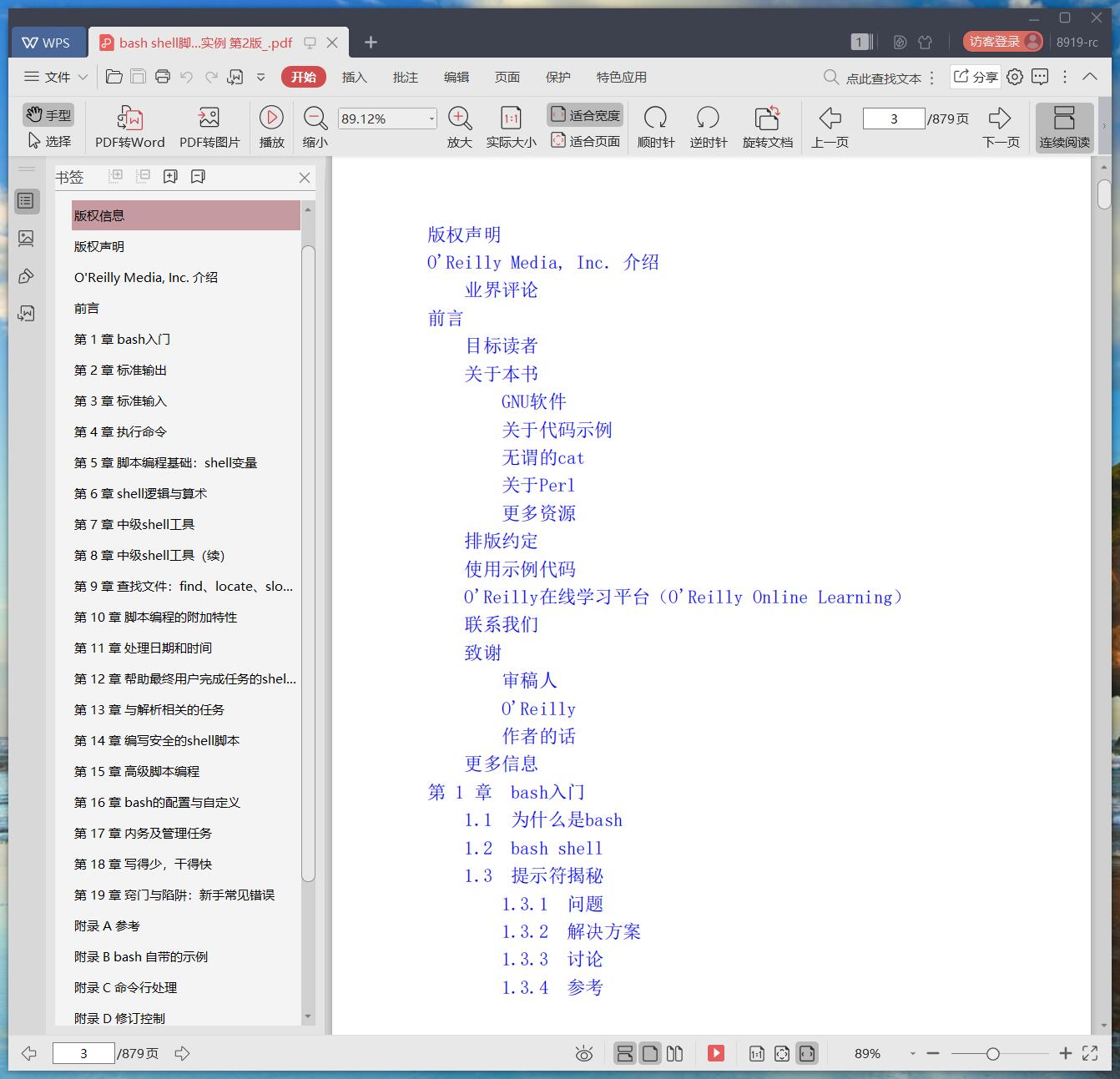Switch to the 编辑 tab

click(x=456, y=77)
